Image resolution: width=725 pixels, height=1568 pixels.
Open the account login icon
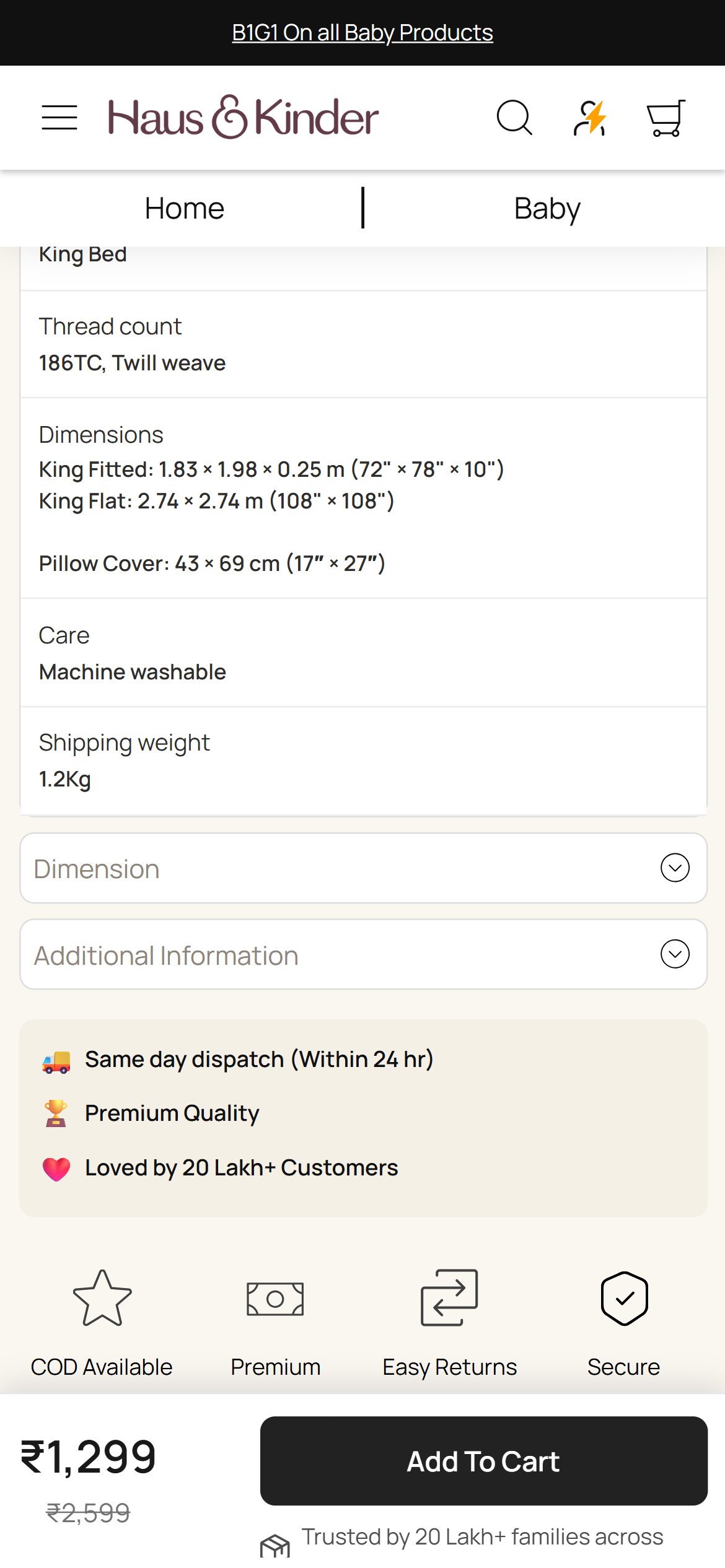coord(590,118)
